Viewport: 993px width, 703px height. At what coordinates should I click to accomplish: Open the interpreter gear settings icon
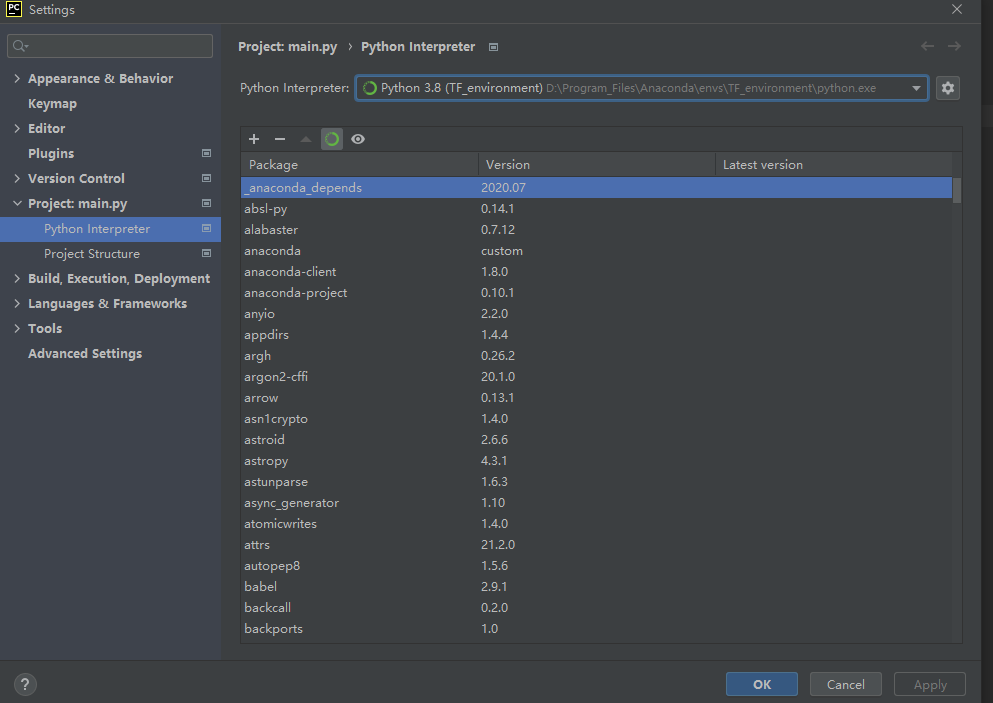[x=947, y=88]
